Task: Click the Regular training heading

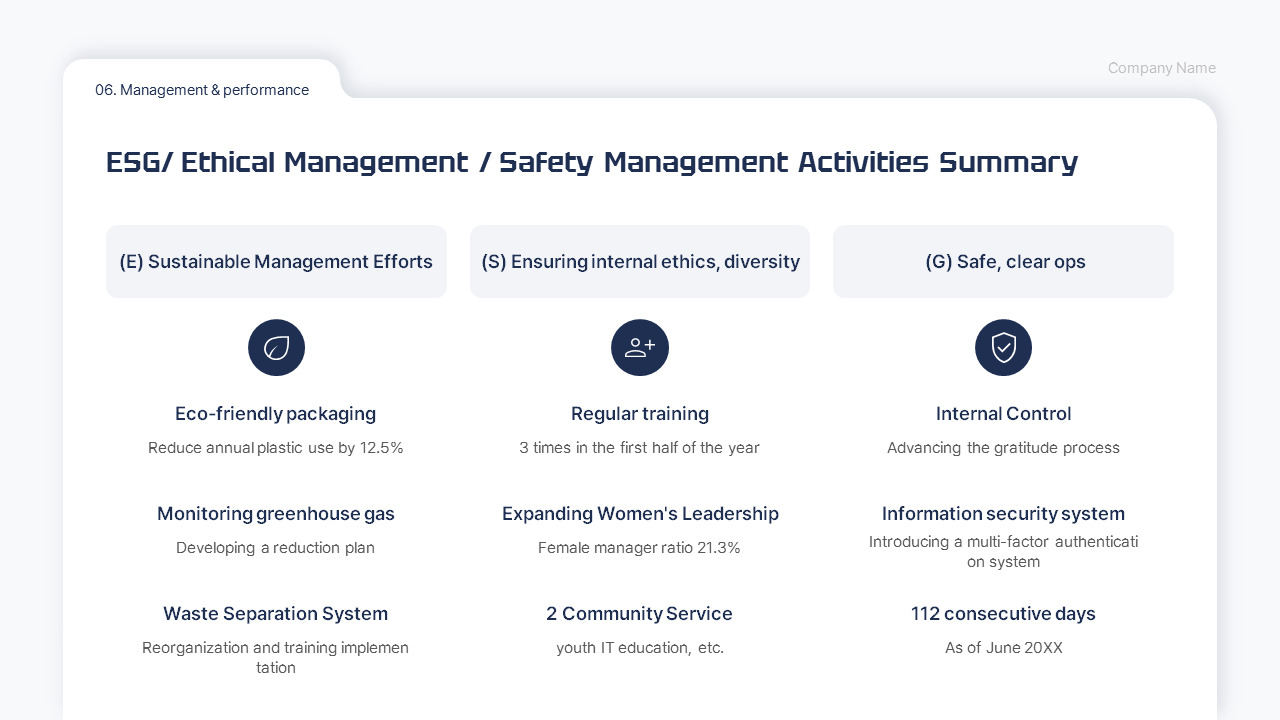Action: click(x=640, y=413)
